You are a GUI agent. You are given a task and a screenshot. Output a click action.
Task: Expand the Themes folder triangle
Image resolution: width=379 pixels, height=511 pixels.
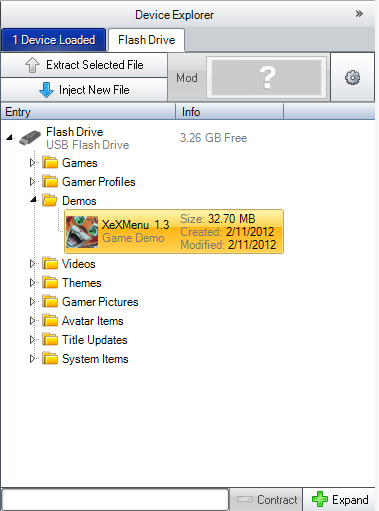point(32,283)
